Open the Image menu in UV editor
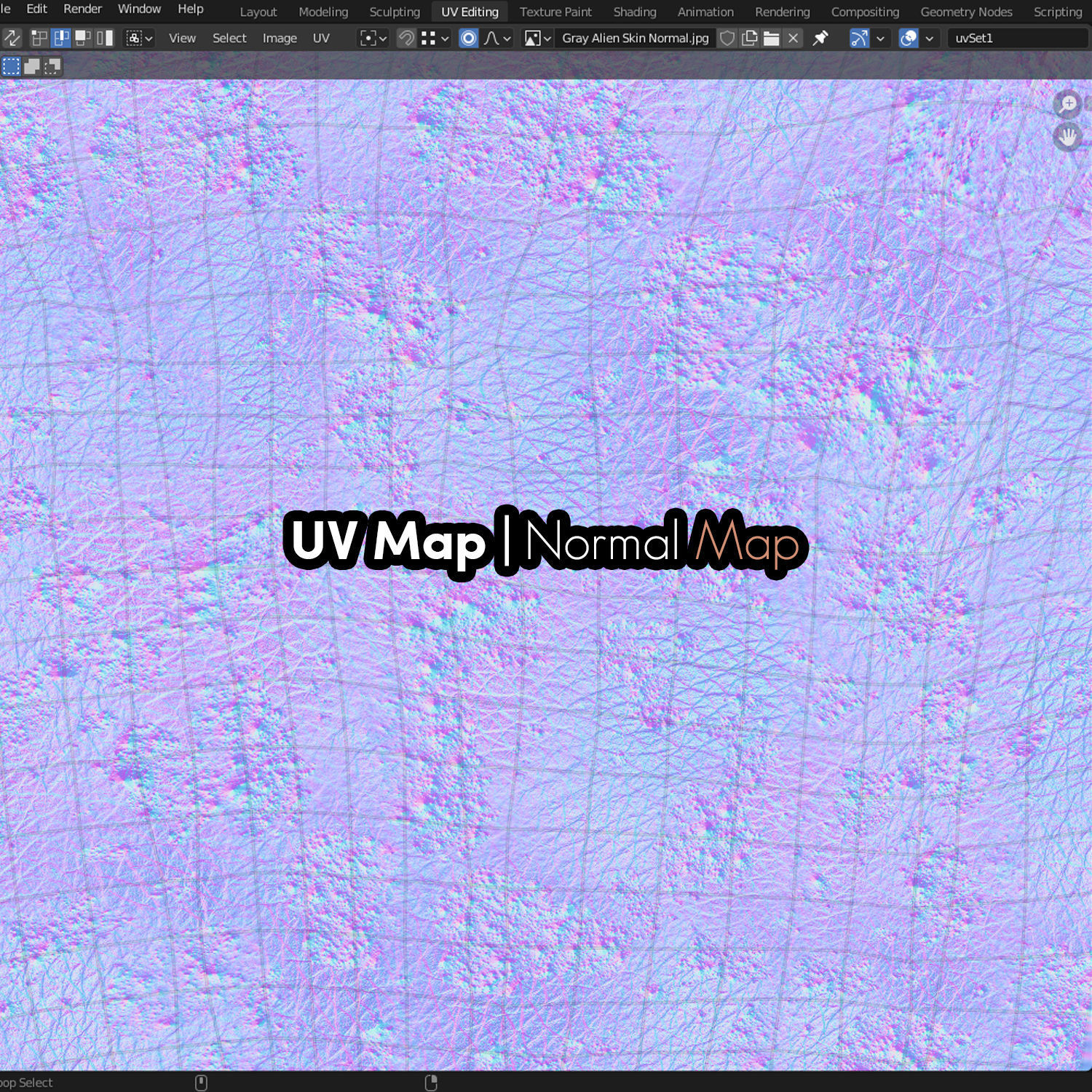The image size is (1092, 1092). 280,38
